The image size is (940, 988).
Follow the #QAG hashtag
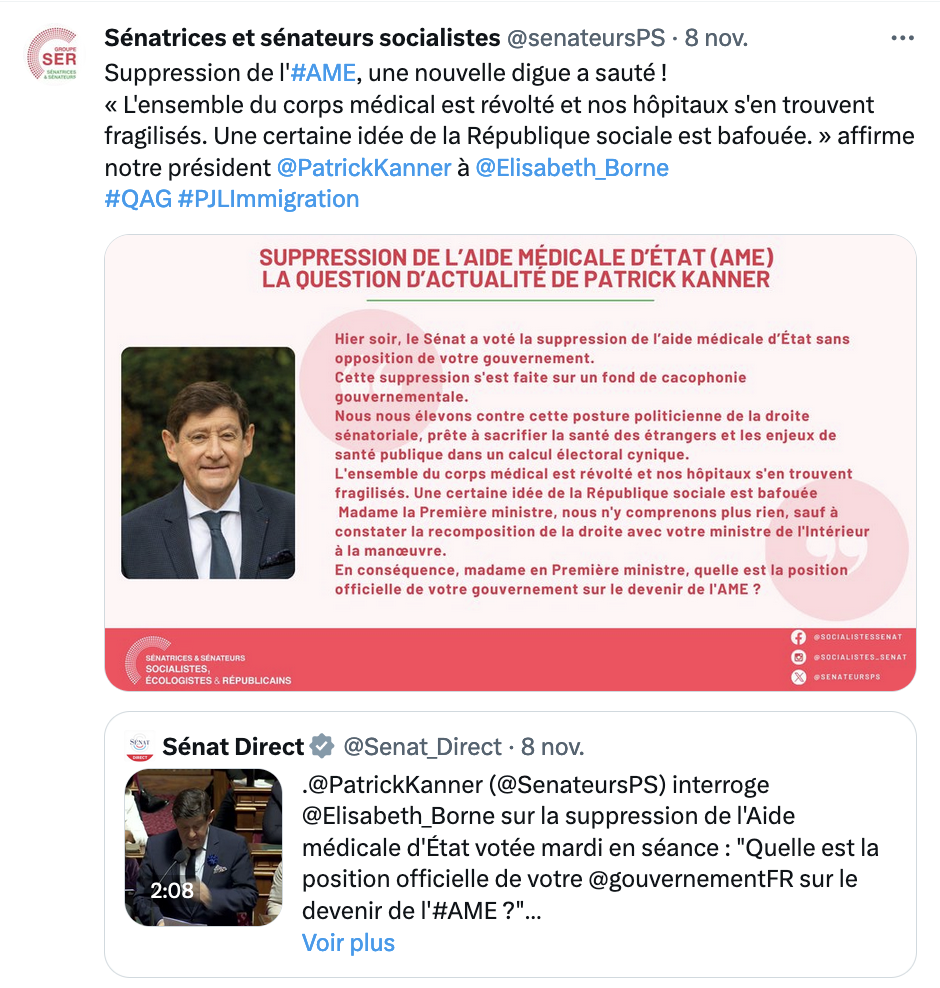138,199
